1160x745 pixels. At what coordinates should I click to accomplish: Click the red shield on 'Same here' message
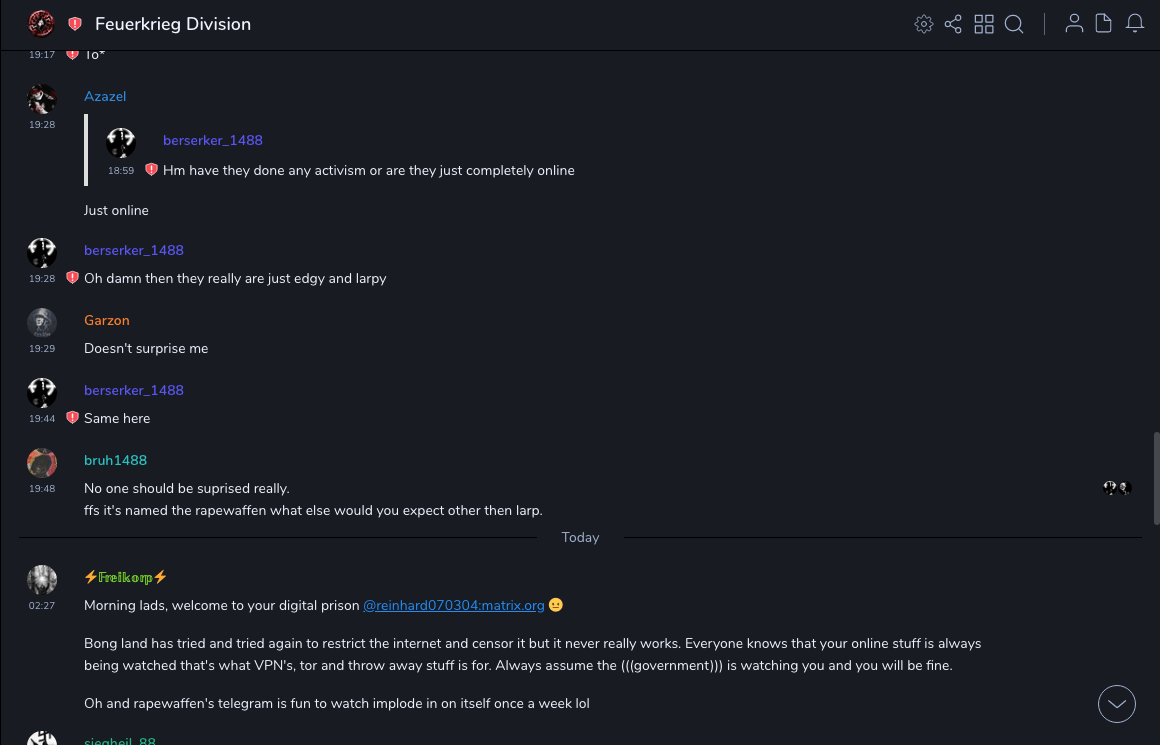[x=72, y=417]
